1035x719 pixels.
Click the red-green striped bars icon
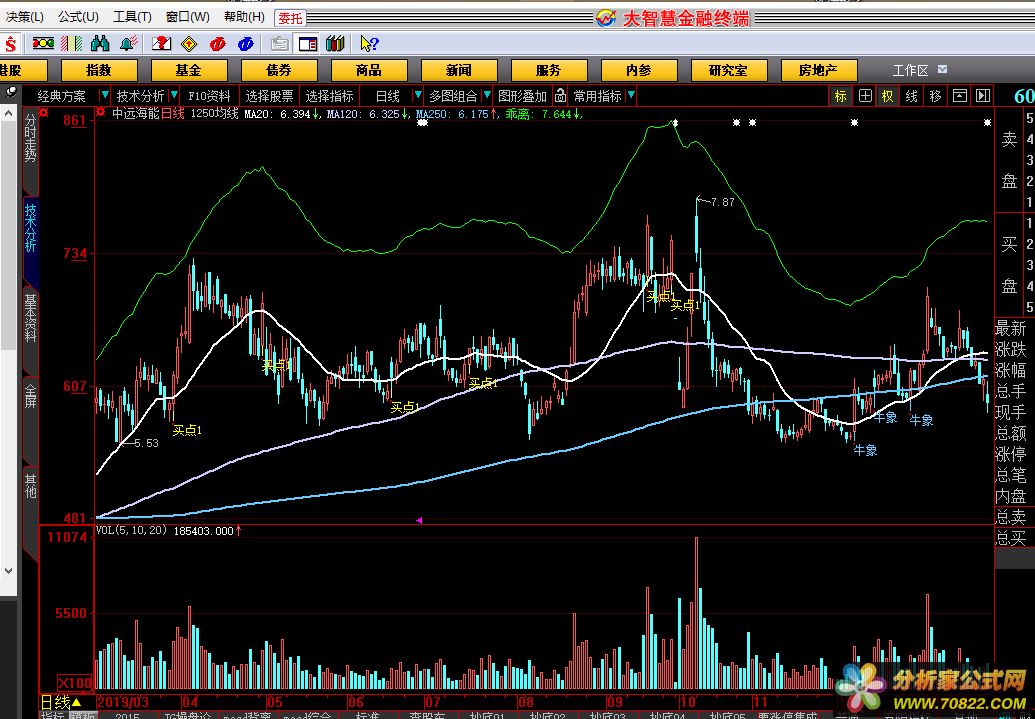(x=71, y=44)
